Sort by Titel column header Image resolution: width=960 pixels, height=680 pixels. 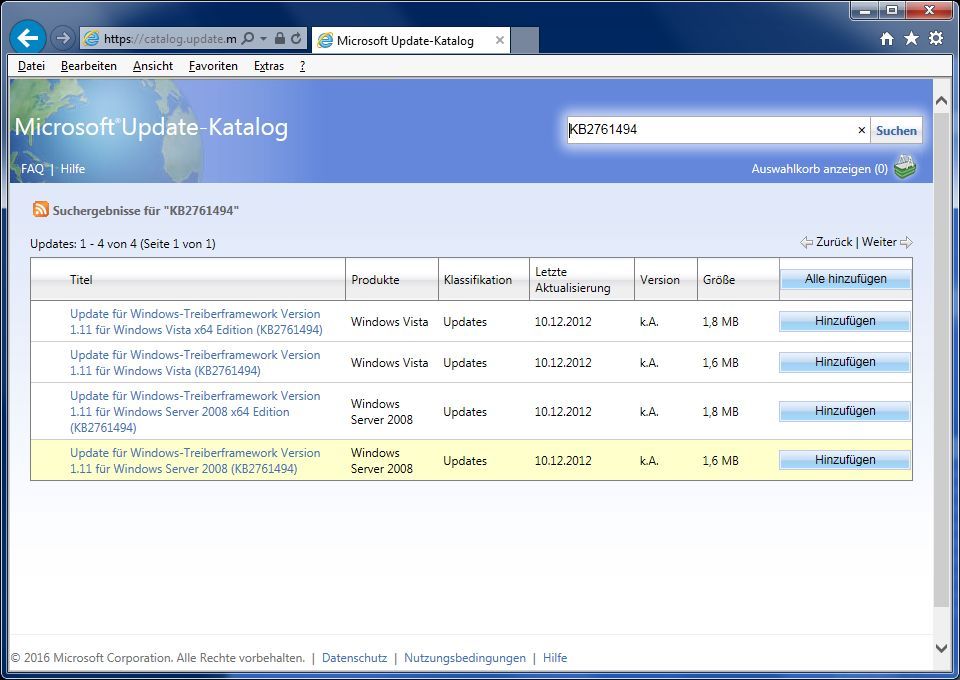pyautogui.click(x=81, y=280)
